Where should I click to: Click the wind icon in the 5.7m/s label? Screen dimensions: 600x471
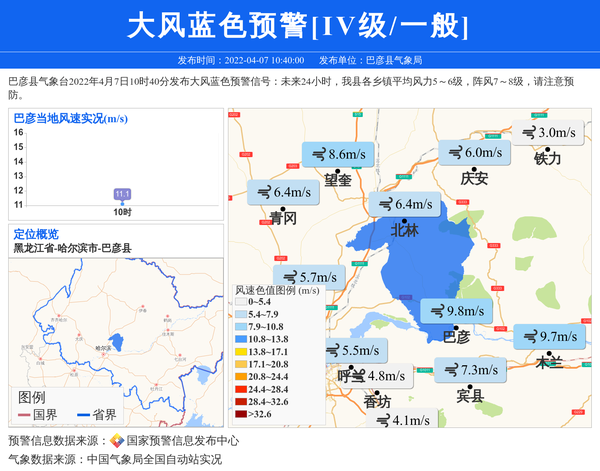pyautogui.click(x=290, y=278)
